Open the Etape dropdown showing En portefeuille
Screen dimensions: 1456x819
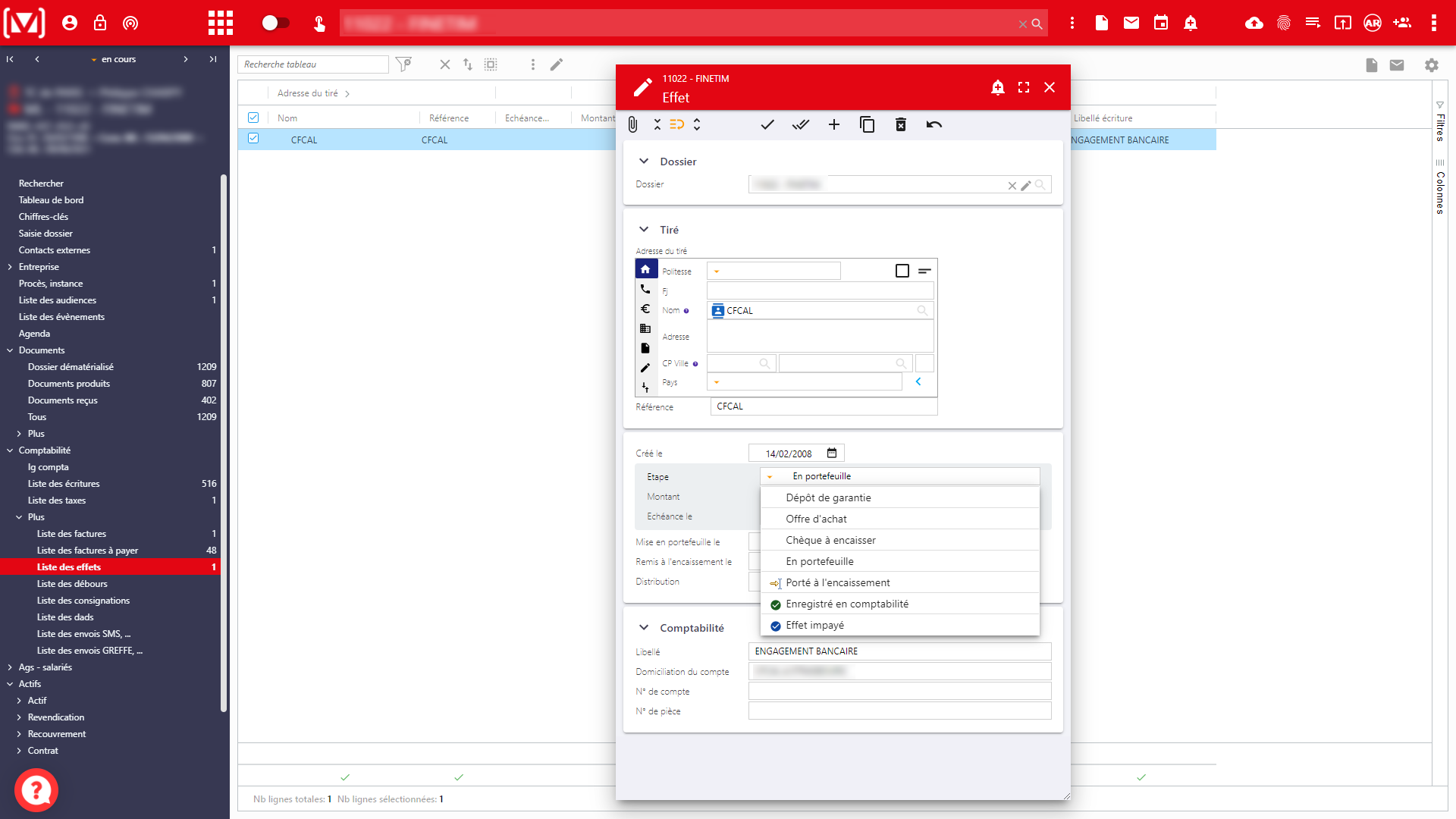tap(900, 476)
